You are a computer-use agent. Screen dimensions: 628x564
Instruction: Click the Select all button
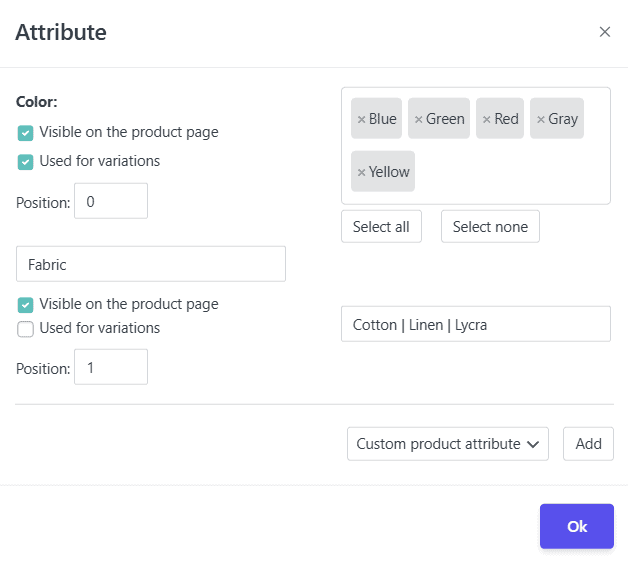[381, 227]
